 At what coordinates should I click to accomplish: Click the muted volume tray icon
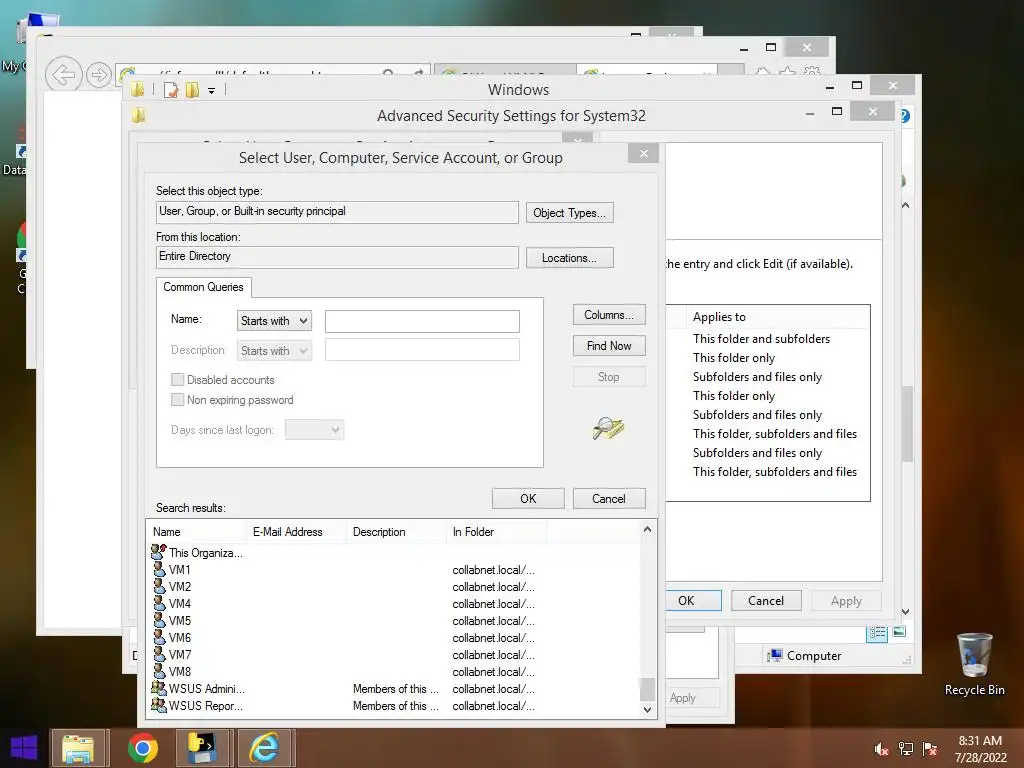[881, 749]
